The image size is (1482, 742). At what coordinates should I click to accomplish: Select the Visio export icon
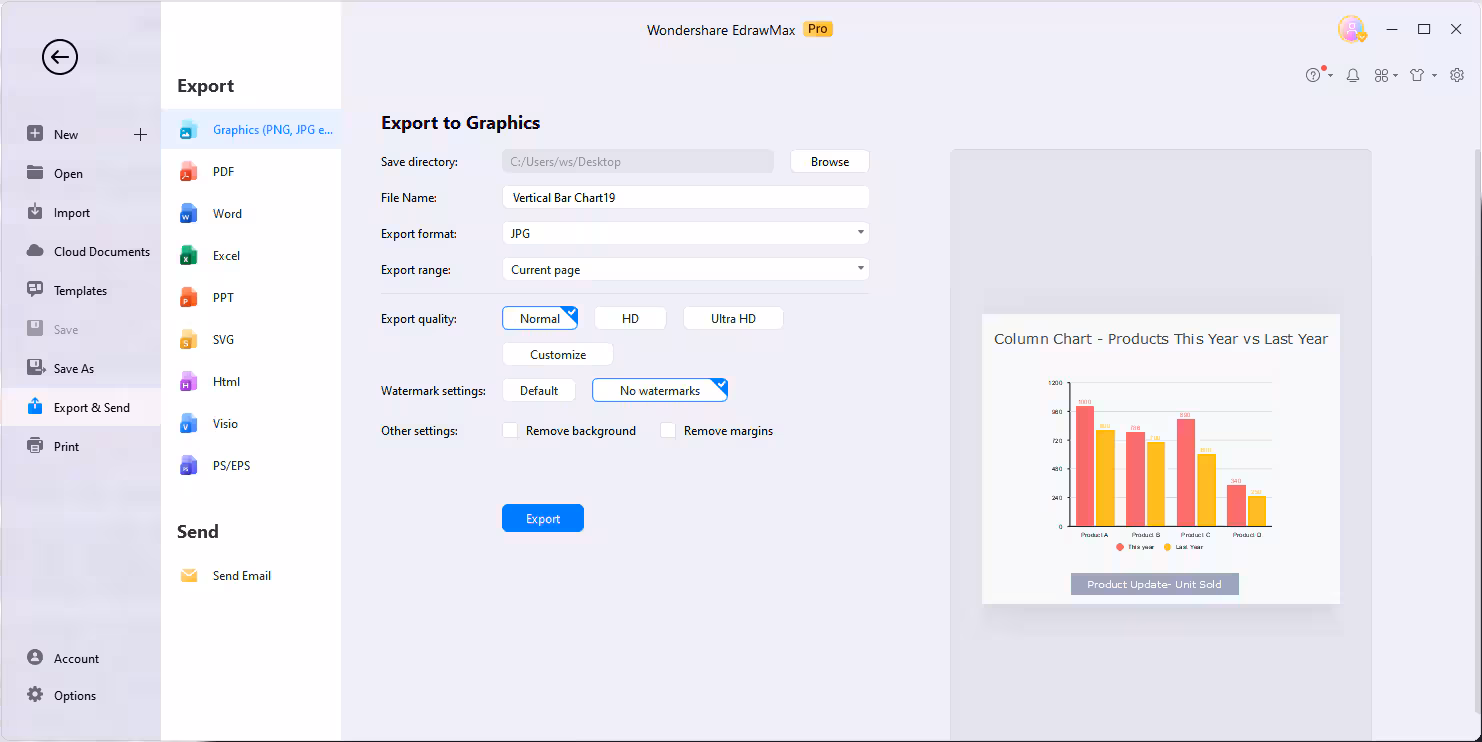(x=188, y=424)
